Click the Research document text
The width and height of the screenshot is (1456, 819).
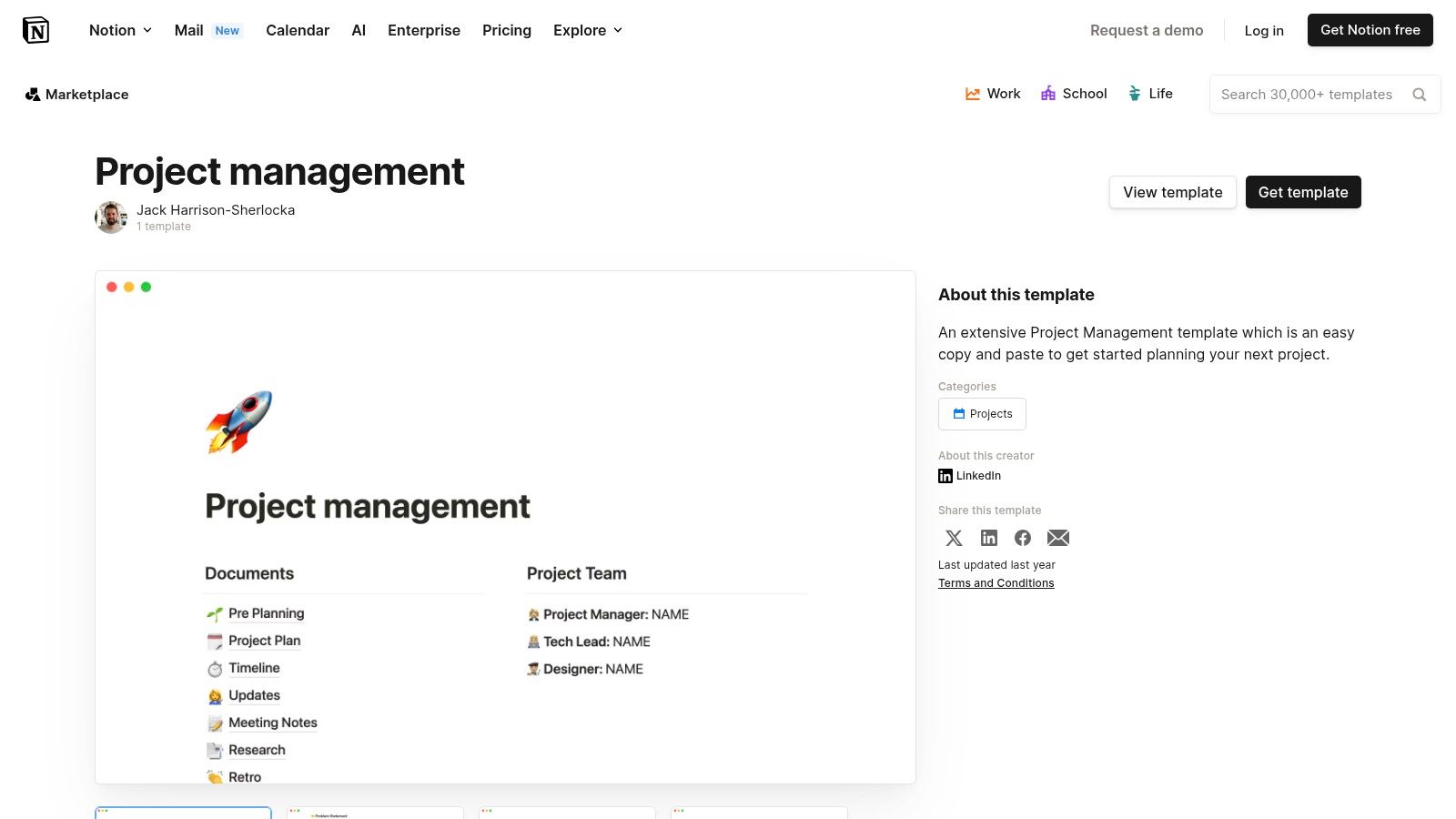pyautogui.click(x=257, y=750)
